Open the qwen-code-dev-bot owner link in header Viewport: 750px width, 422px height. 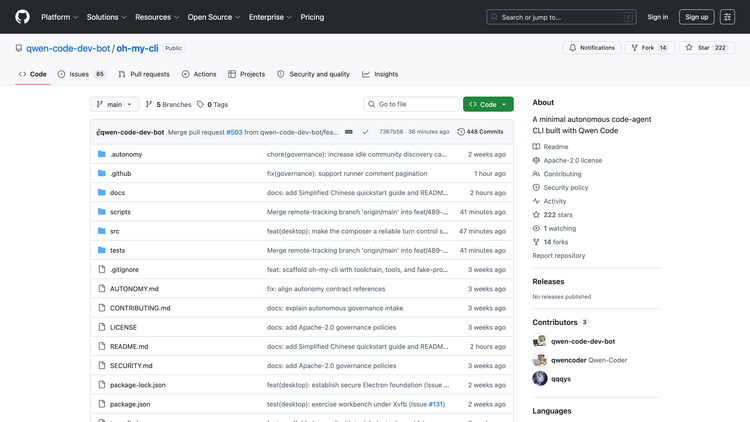click(68, 48)
